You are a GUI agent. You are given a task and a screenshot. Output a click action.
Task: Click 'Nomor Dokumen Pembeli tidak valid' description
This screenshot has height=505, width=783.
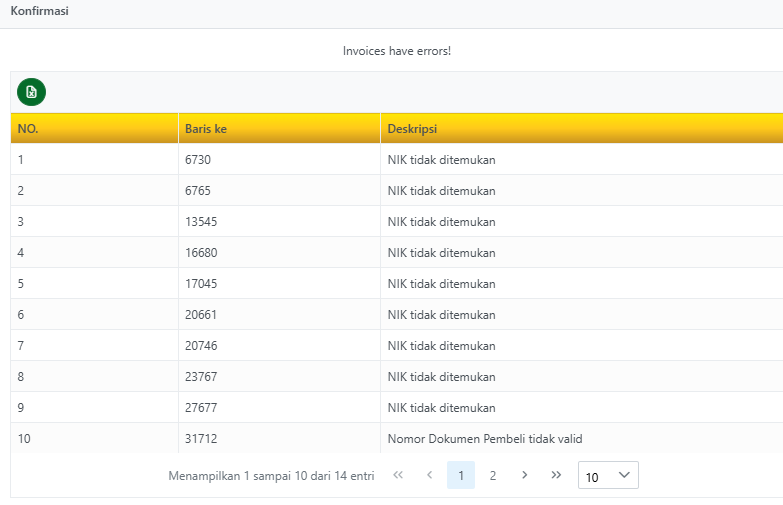point(485,439)
